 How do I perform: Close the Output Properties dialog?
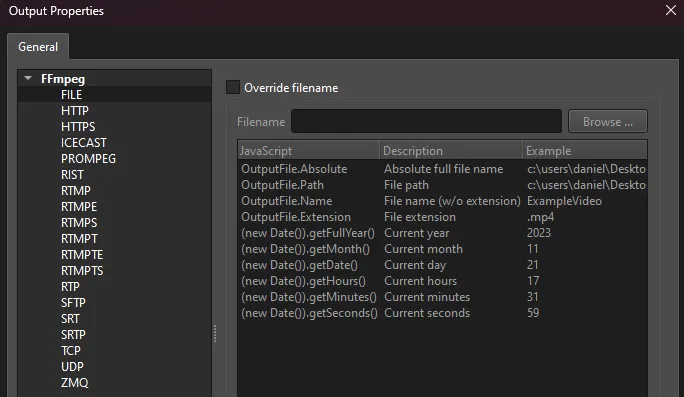point(671,10)
